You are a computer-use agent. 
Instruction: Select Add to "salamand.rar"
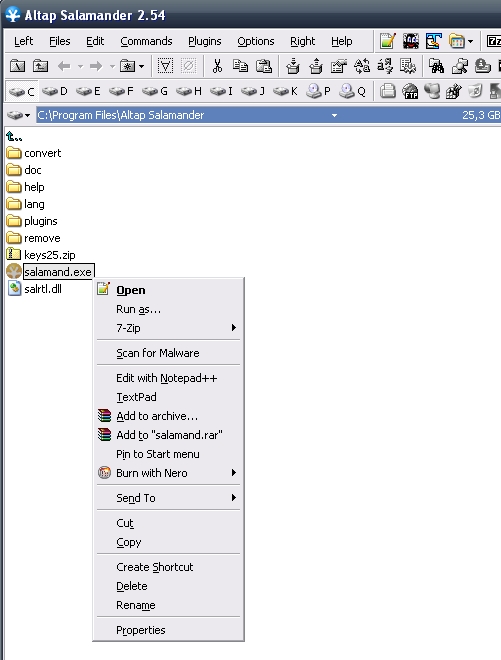click(x=168, y=435)
